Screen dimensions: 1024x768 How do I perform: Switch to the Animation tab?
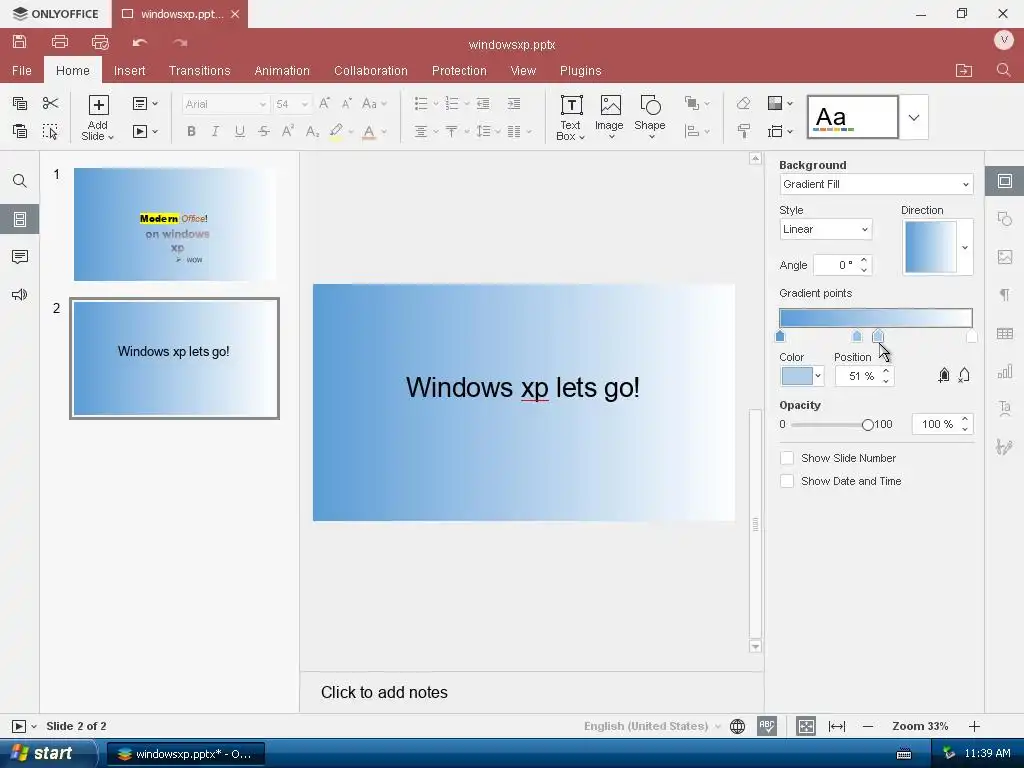click(x=282, y=71)
